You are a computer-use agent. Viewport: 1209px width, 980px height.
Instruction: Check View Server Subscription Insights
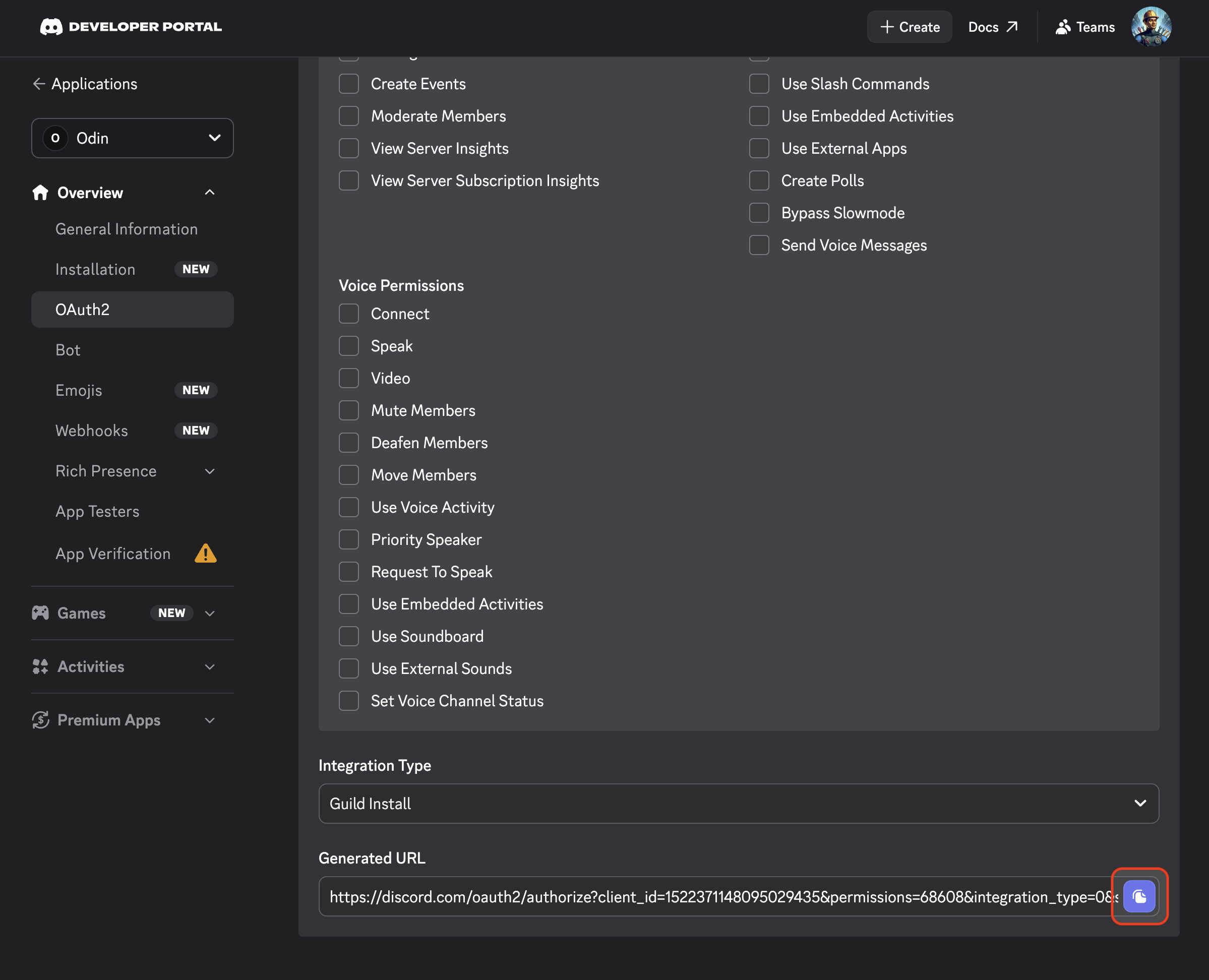click(x=349, y=180)
